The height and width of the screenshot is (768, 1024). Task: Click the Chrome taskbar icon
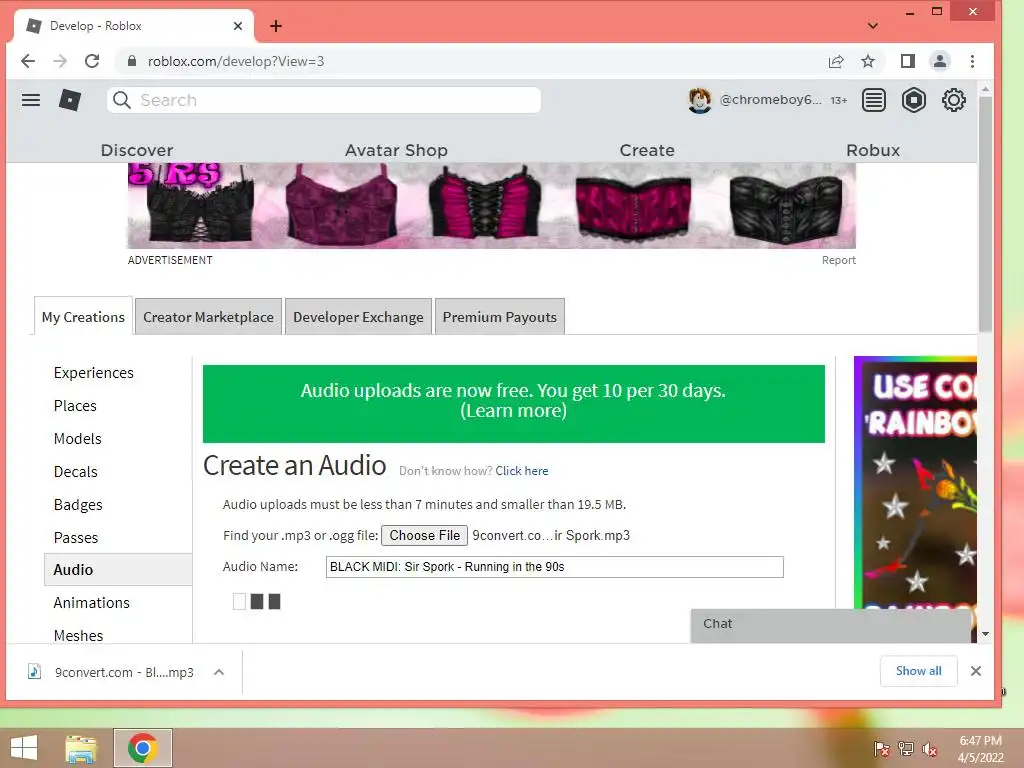click(142, 748)
